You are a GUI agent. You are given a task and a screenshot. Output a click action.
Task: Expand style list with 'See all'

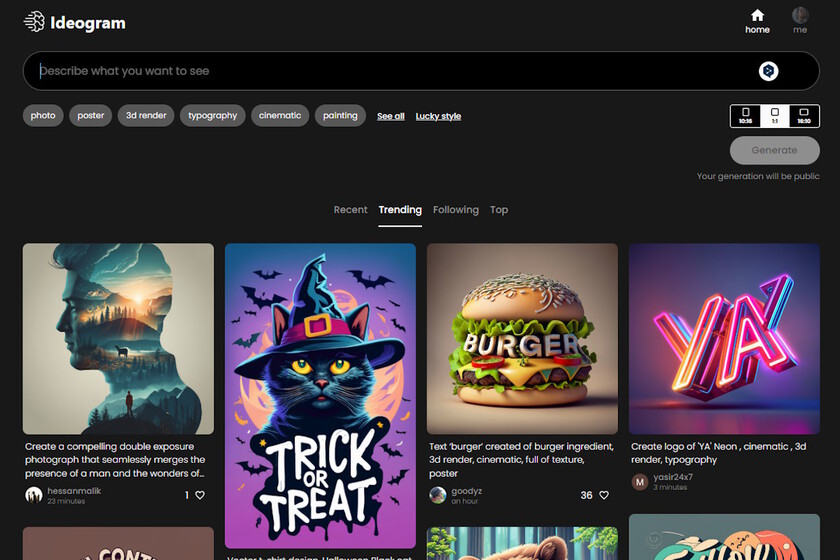390,116
